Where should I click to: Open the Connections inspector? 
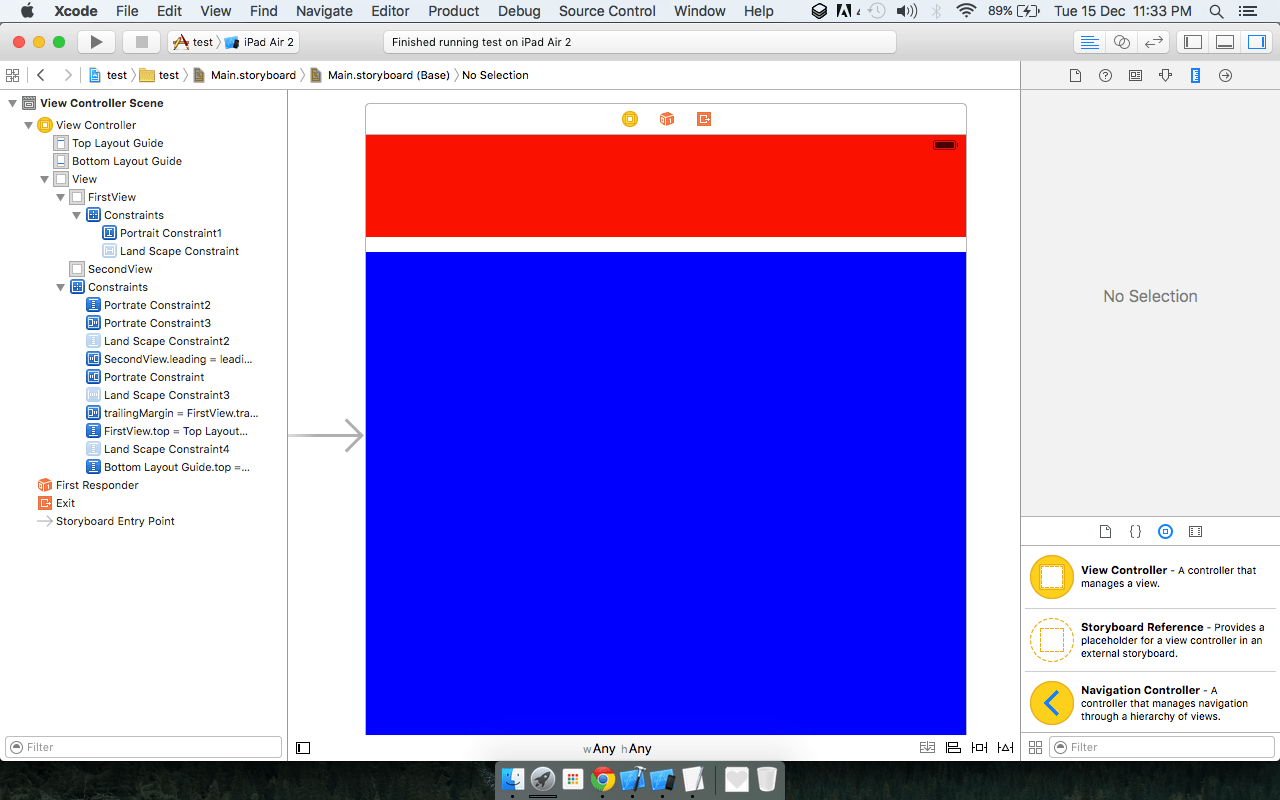pos(1225,76)
